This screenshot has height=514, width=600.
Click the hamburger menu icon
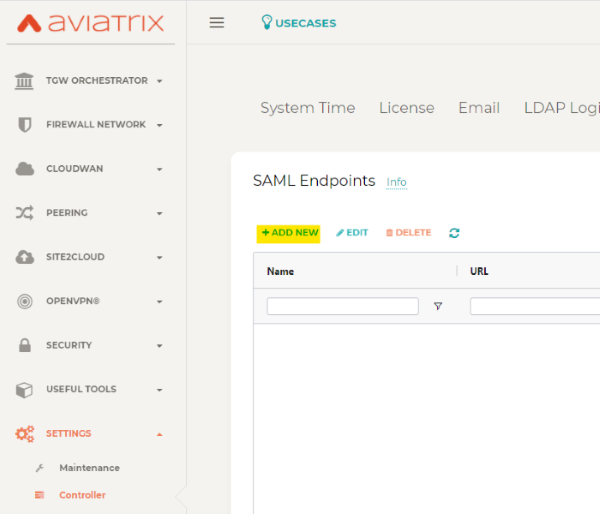coord(216,23)
